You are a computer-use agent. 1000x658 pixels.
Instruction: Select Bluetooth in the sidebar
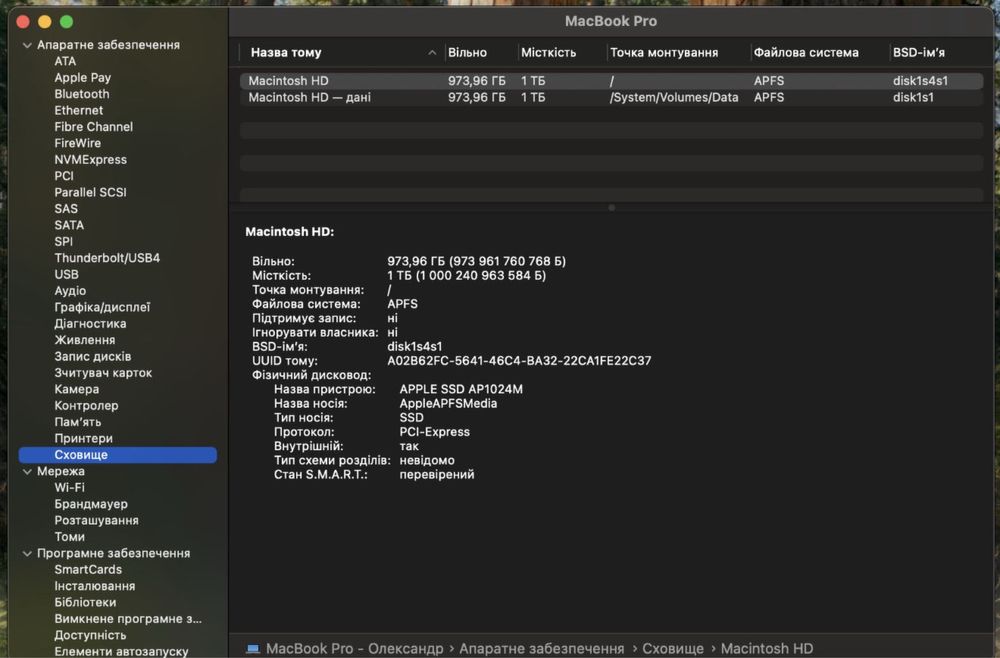pyautogui.click(x=82, y=94)
